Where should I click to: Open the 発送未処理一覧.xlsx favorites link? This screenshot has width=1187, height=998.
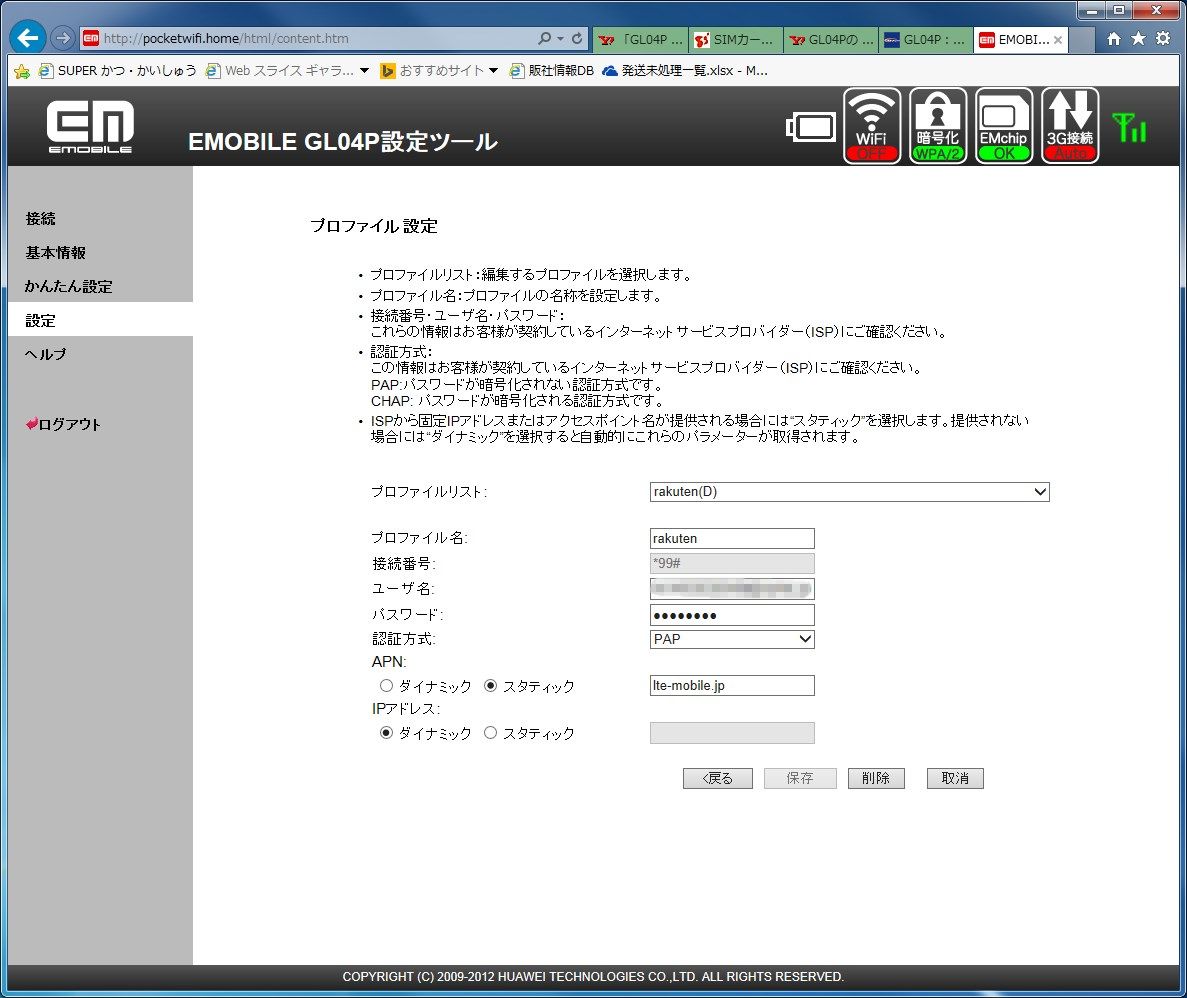(x=685, y=71)
